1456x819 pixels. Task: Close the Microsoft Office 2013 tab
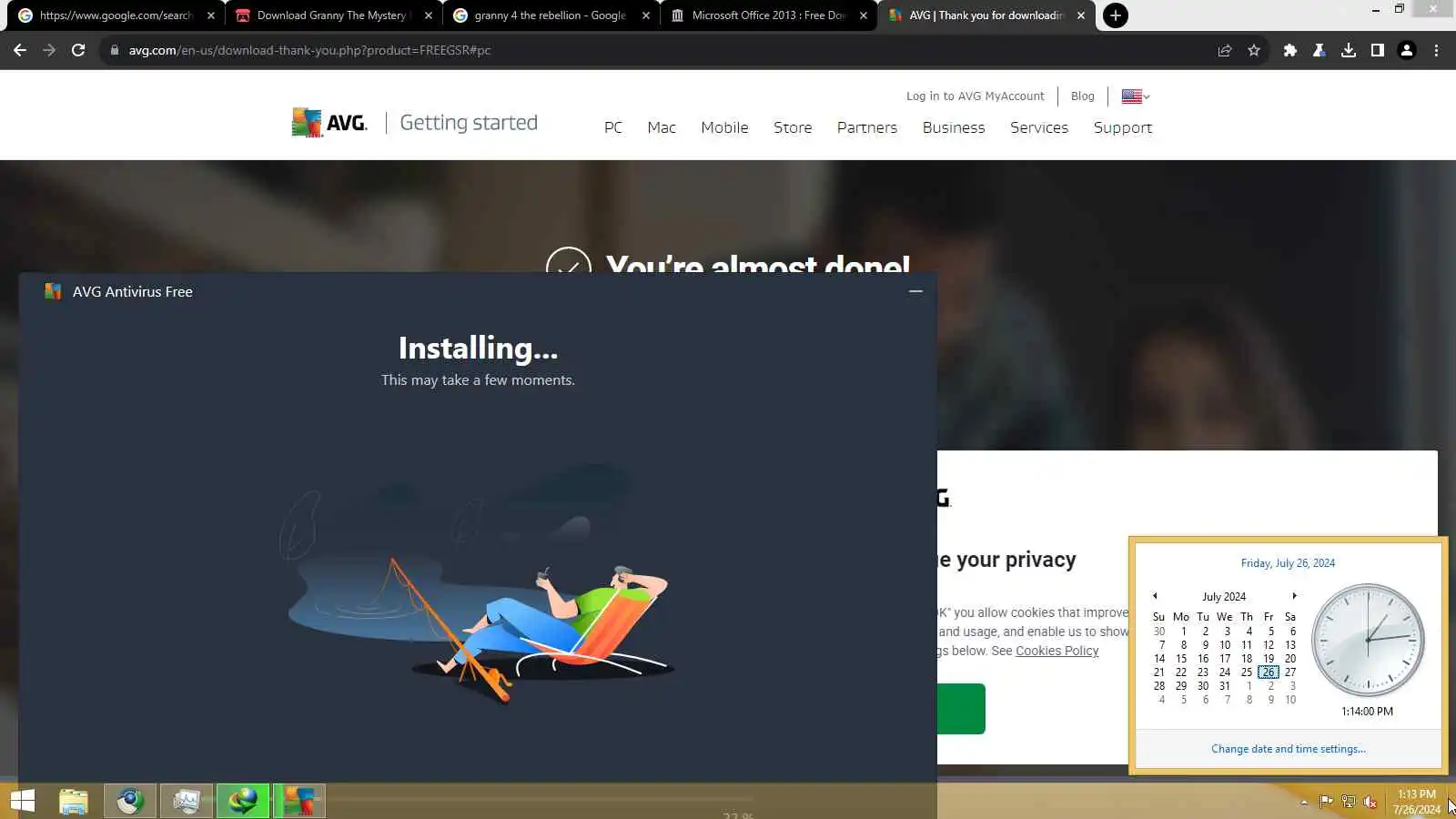coord(864,15)
